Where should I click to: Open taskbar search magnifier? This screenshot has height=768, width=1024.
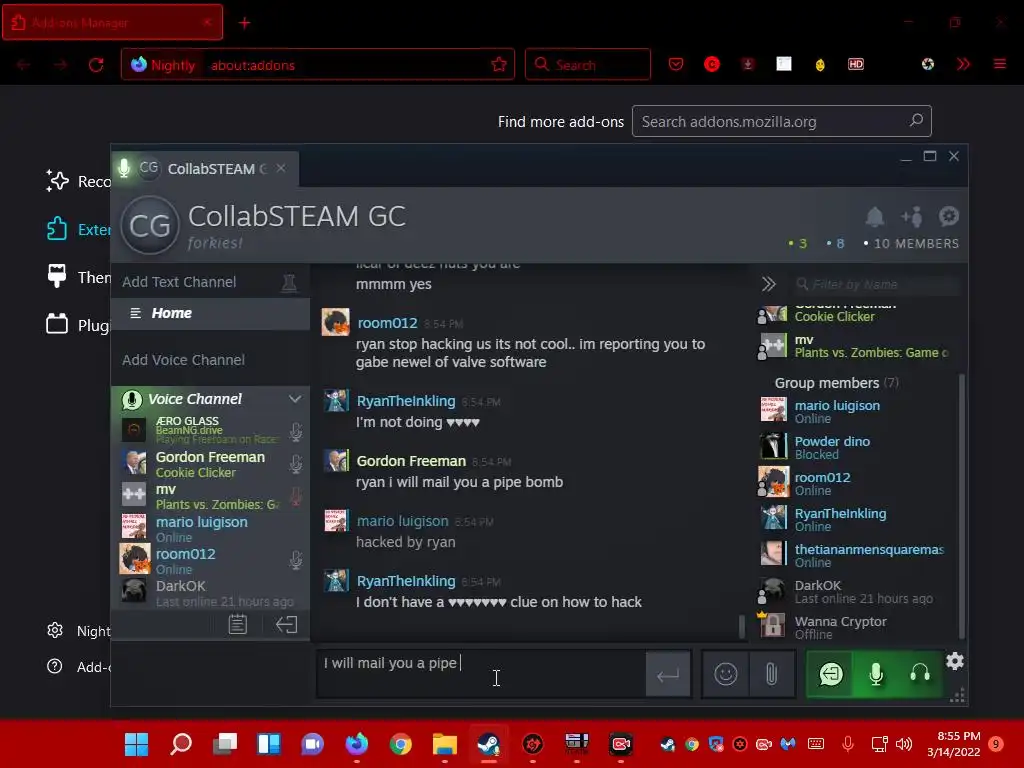pos(181,744)
